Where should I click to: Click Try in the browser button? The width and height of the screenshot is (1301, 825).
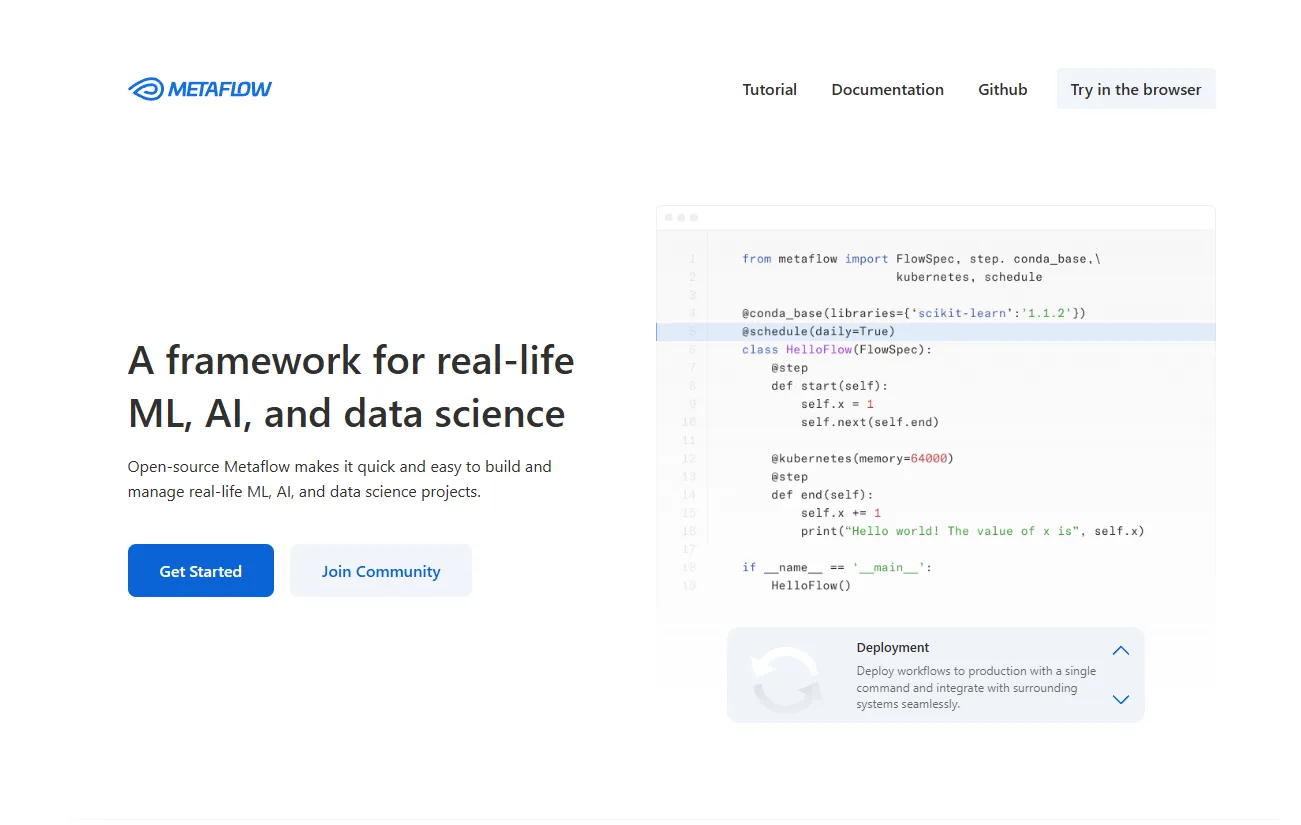(x=1136, y=89)
